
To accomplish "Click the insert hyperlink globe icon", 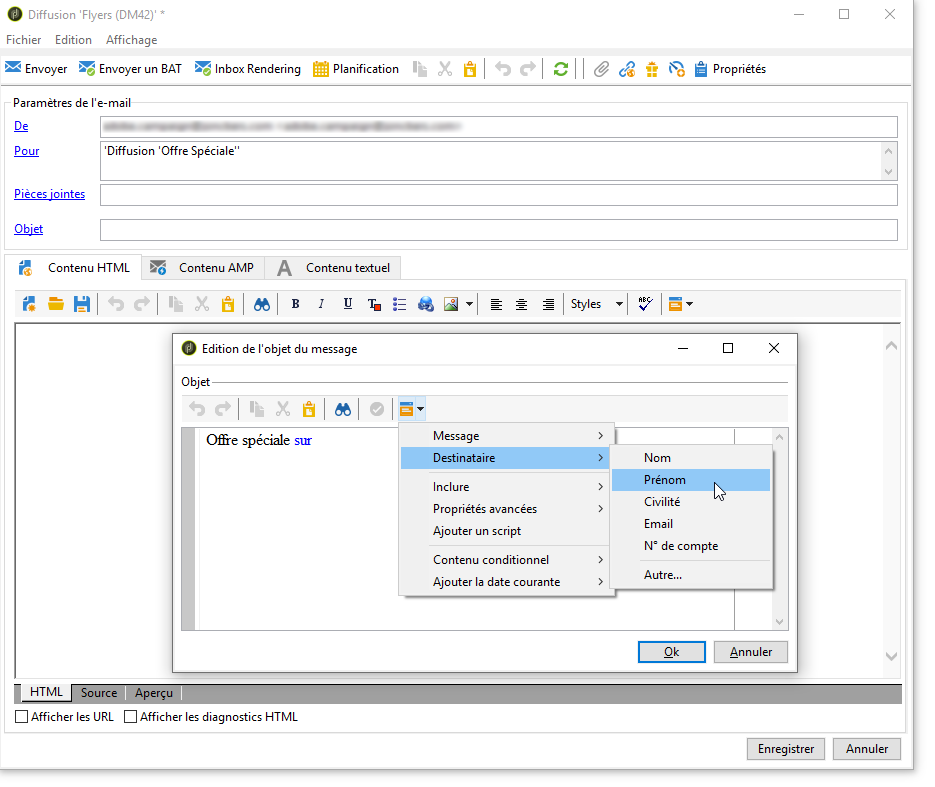I will [x=426, y=304].
